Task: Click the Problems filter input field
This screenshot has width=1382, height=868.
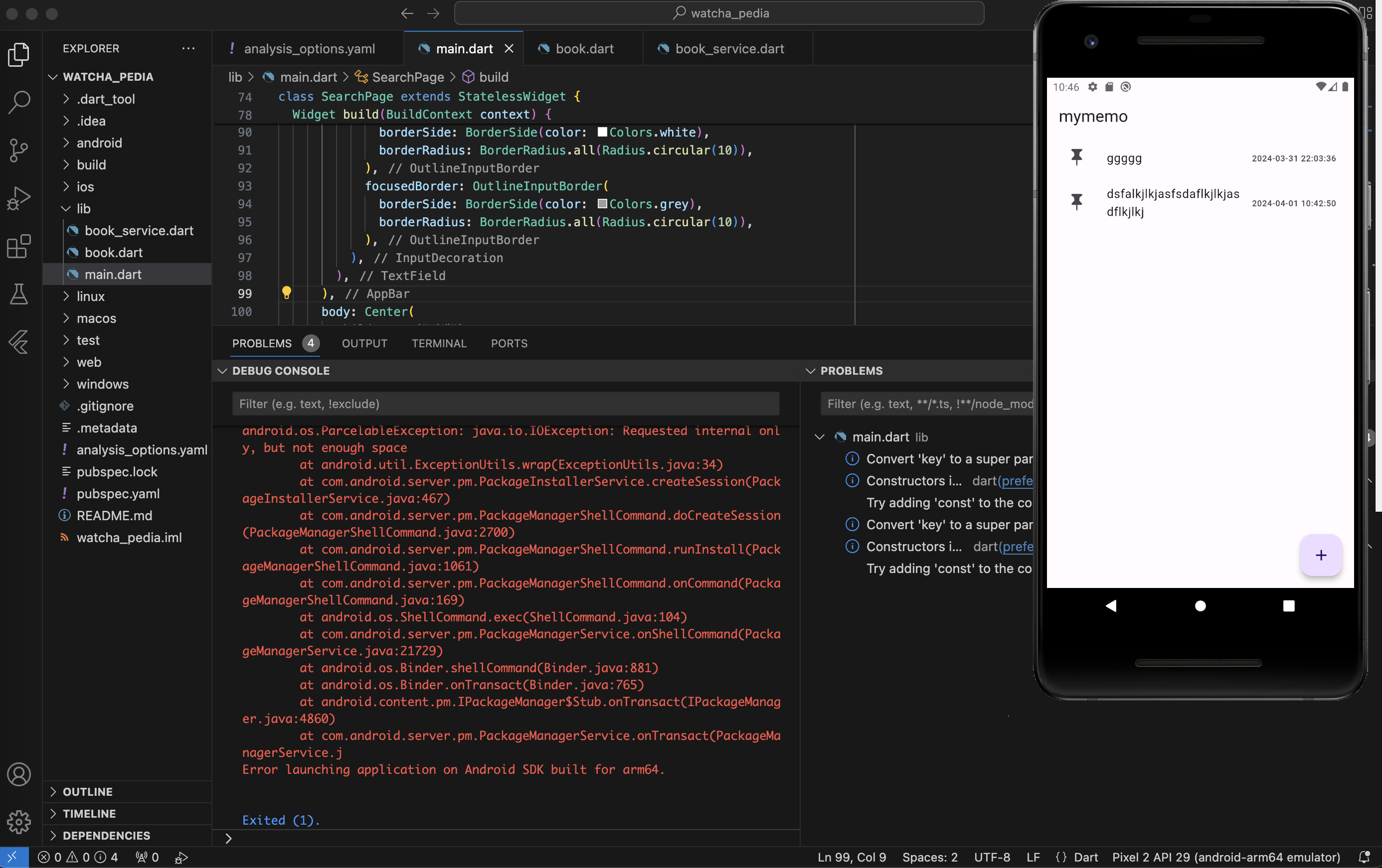Action: coord(927,403)
